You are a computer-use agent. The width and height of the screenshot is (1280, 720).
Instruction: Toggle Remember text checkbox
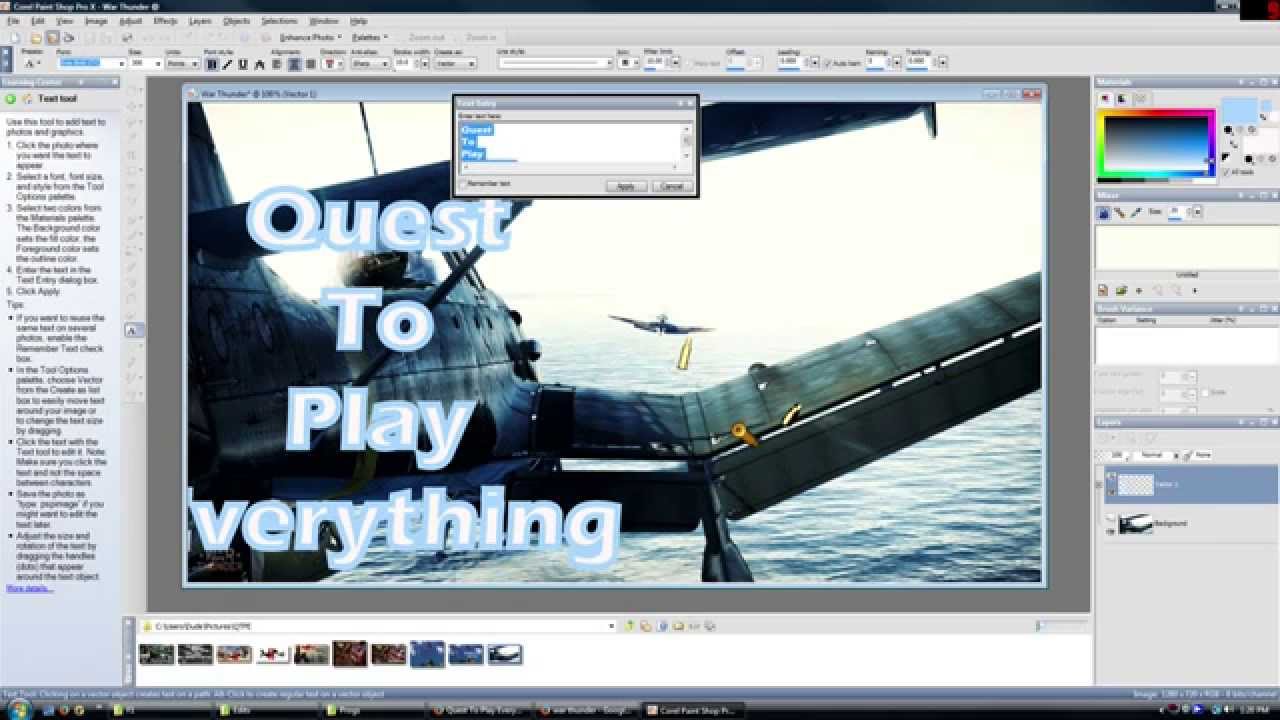[x=463, y=184]
